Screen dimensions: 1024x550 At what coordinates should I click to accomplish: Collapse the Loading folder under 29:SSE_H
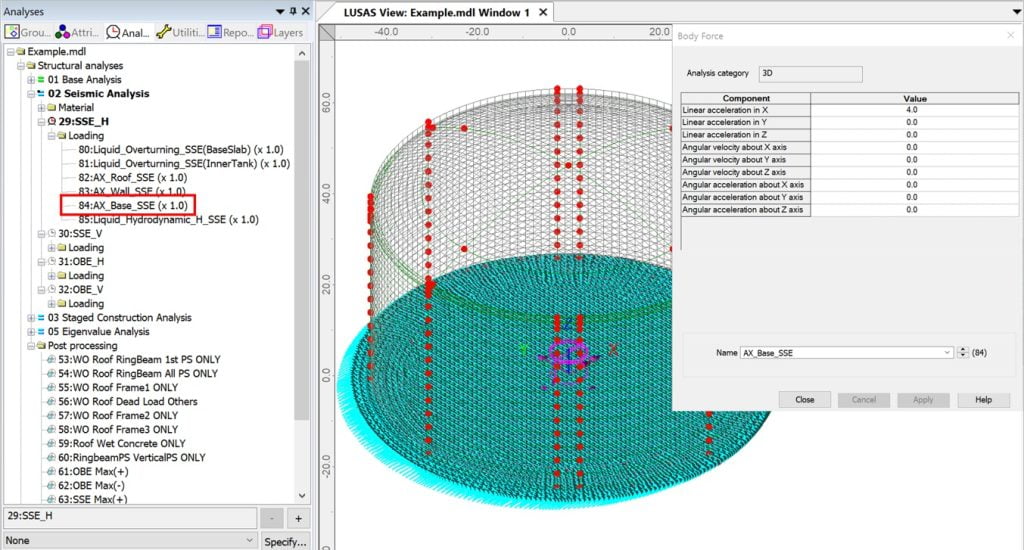point(52,135)
